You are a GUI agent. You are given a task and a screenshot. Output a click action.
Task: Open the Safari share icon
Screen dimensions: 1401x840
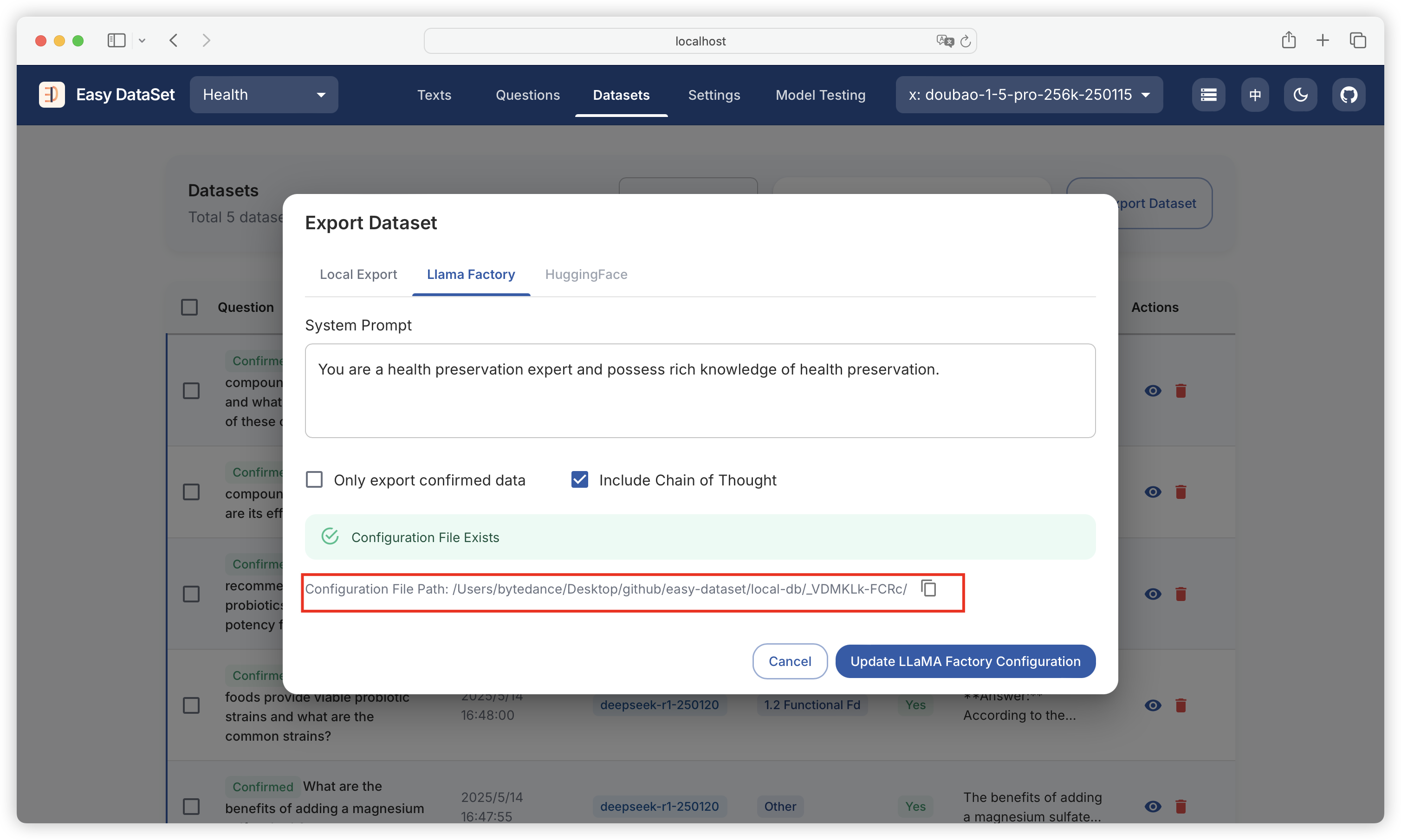(x=1289, y=40)
